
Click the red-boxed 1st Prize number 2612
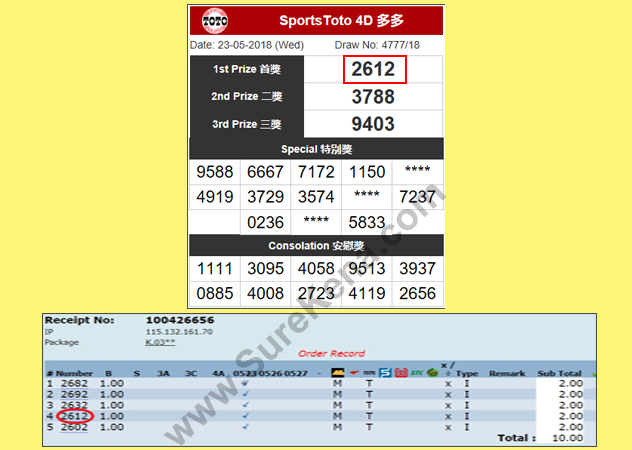[x=374, y=69]
